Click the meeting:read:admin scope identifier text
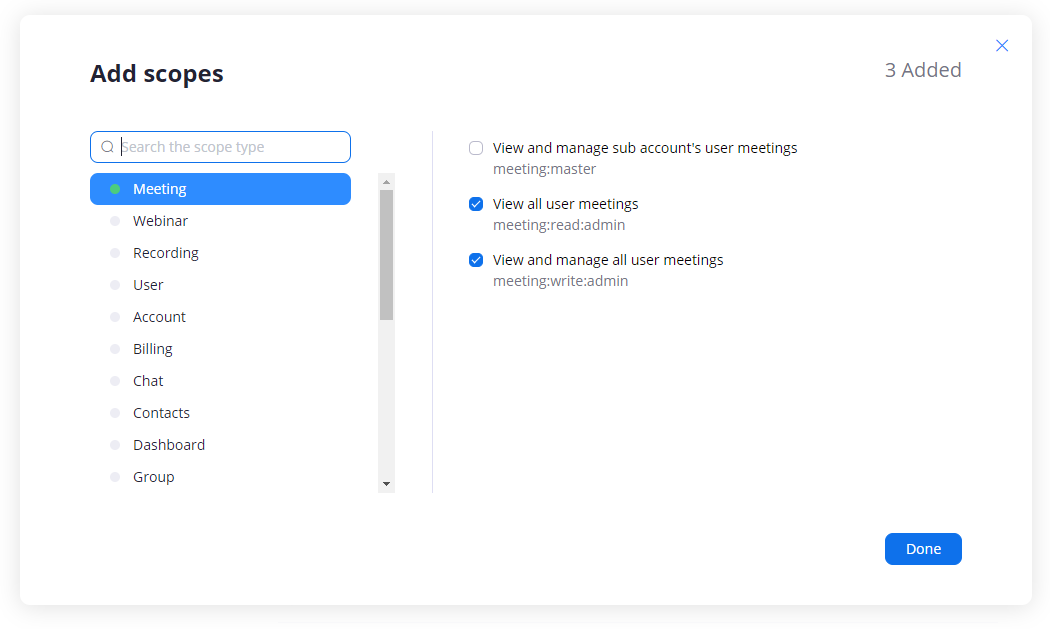Screen dimensions: 1050x629 tap(559, 225)
